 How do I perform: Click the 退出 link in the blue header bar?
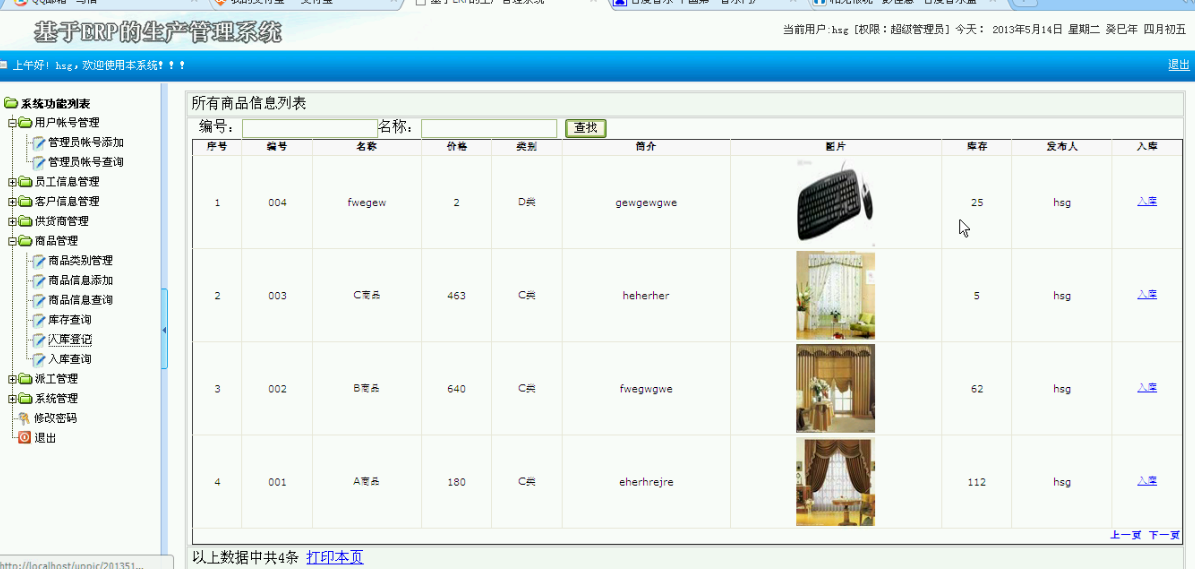pos(1179,65)
